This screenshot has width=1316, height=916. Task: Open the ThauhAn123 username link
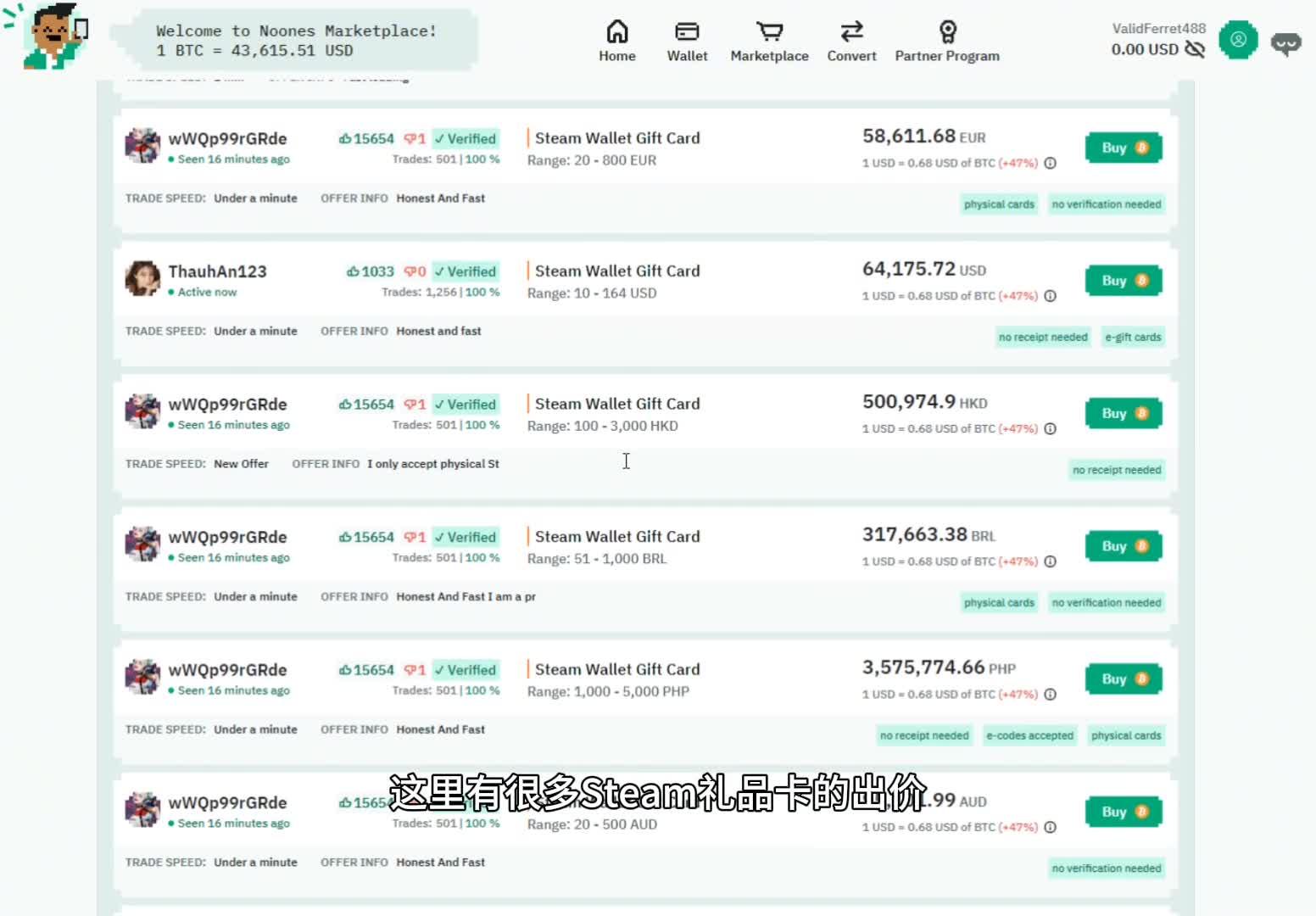pos(218,271)
